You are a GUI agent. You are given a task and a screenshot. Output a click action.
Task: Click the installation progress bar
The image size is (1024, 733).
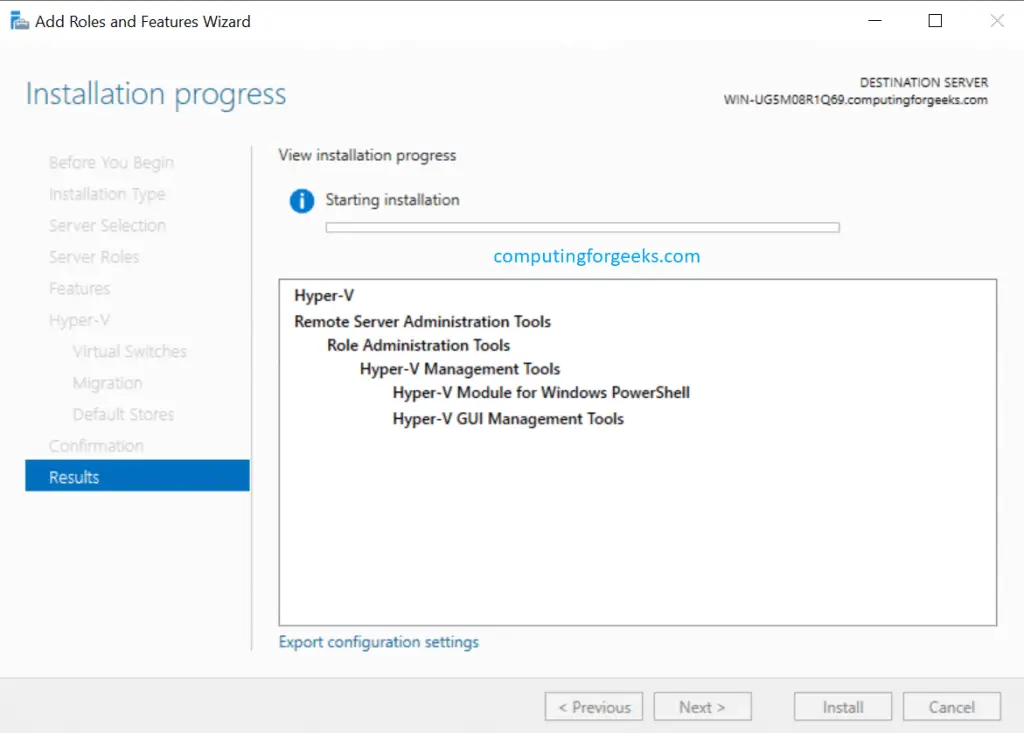583,227
